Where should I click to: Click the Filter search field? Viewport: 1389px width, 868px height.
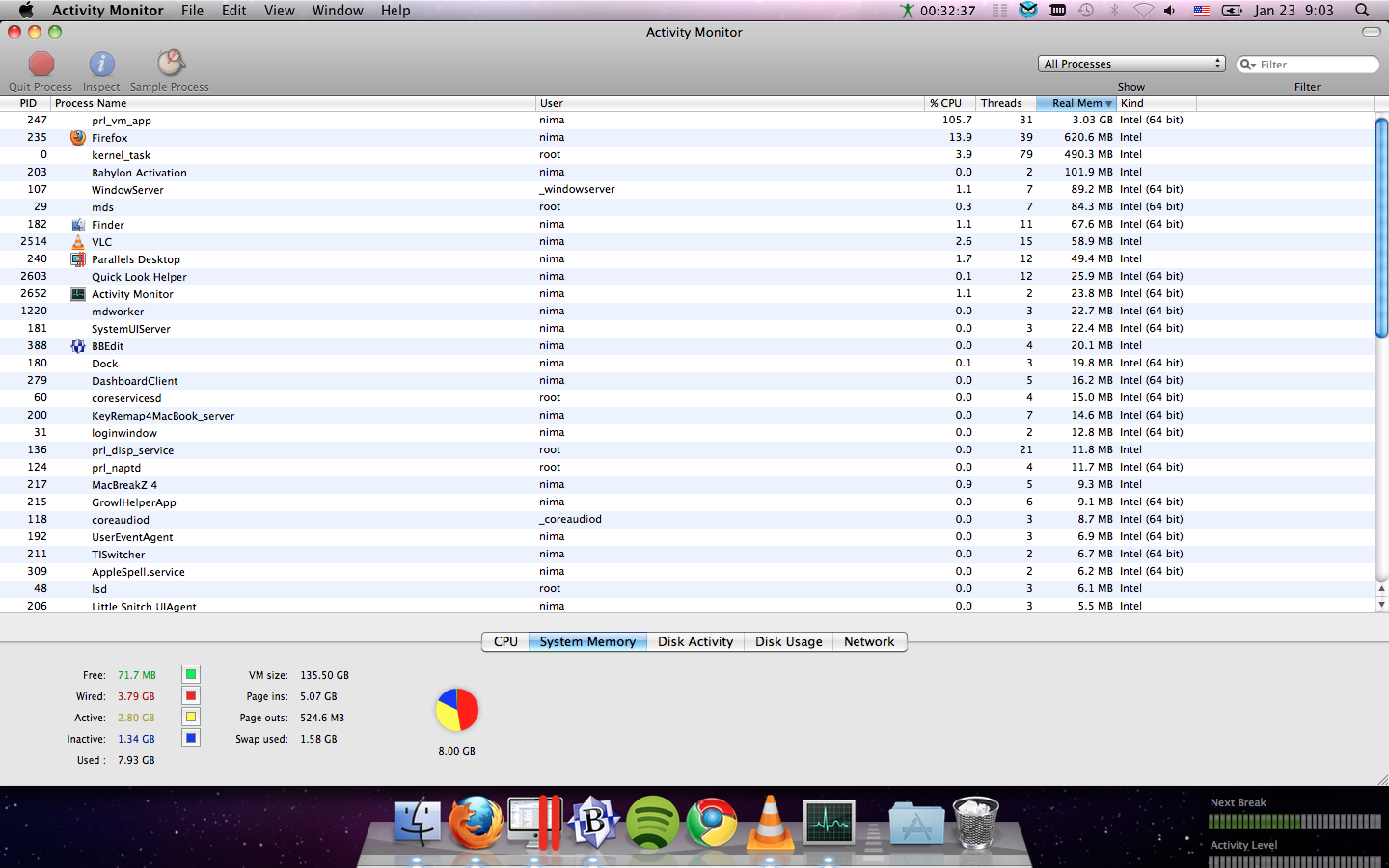[1308, 64]
